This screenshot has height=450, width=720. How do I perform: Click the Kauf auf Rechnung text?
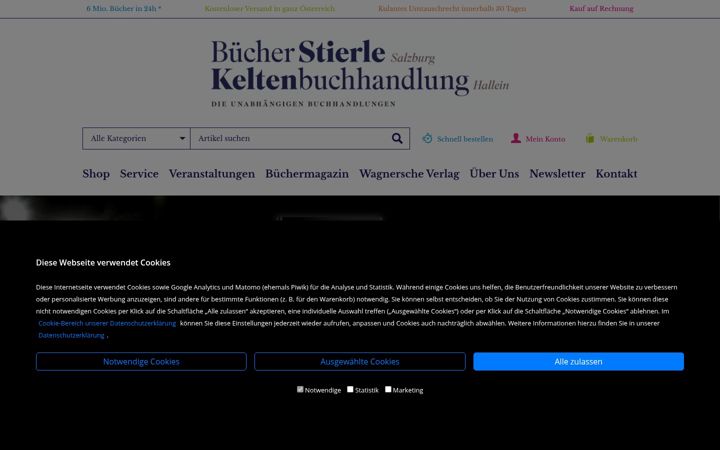click(x=601, y=8)
